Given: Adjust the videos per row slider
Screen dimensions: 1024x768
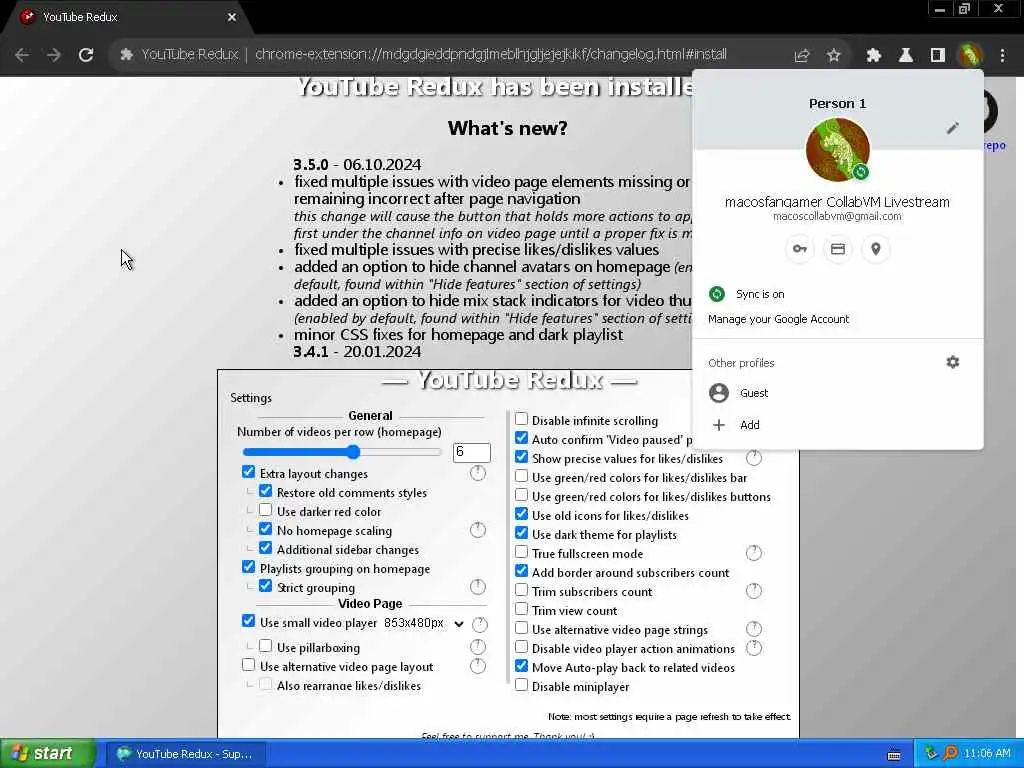Looking at the screenshot, I should (x=342, y=452).
